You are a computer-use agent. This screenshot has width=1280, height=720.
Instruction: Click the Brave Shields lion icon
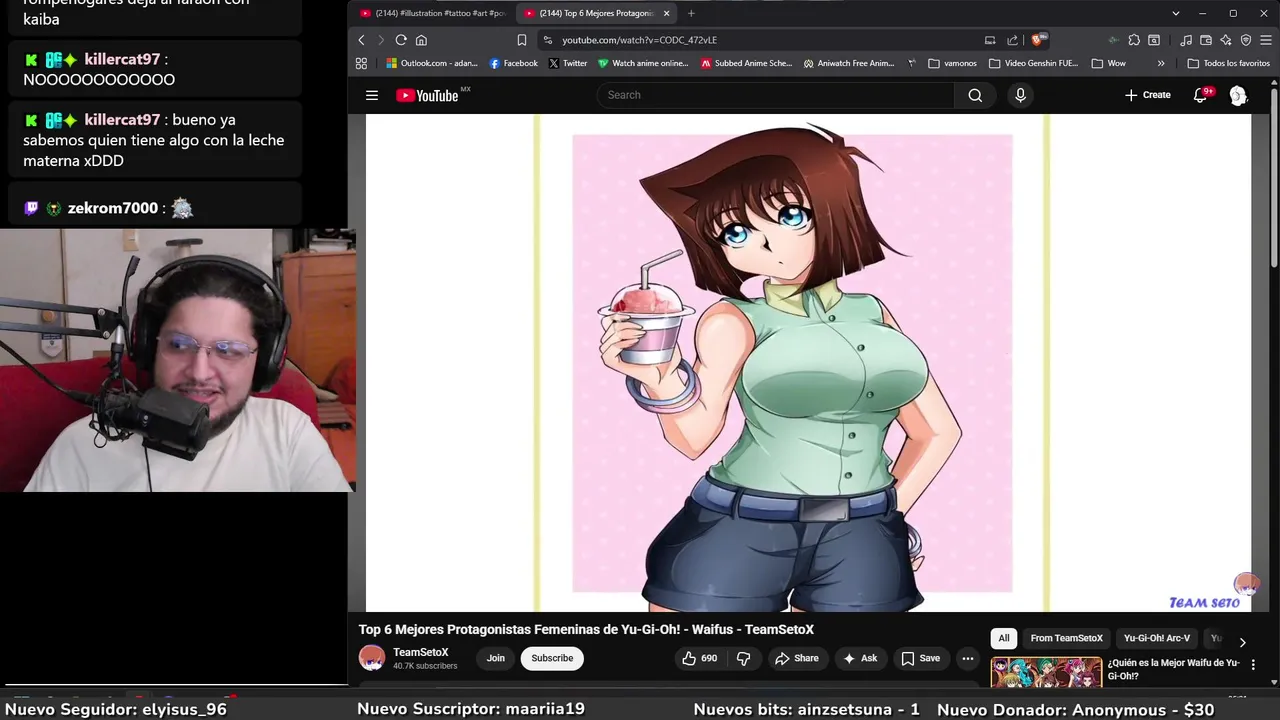(x=1039, y=40)
